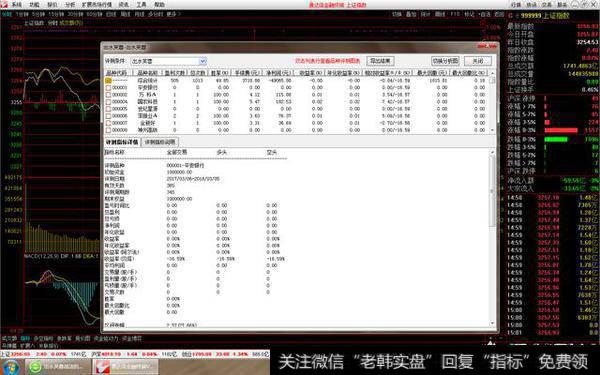Viewport: 600px width, 375px height.
Task: Open the red stock app taskbar icon
Action: tap(103, 367)
